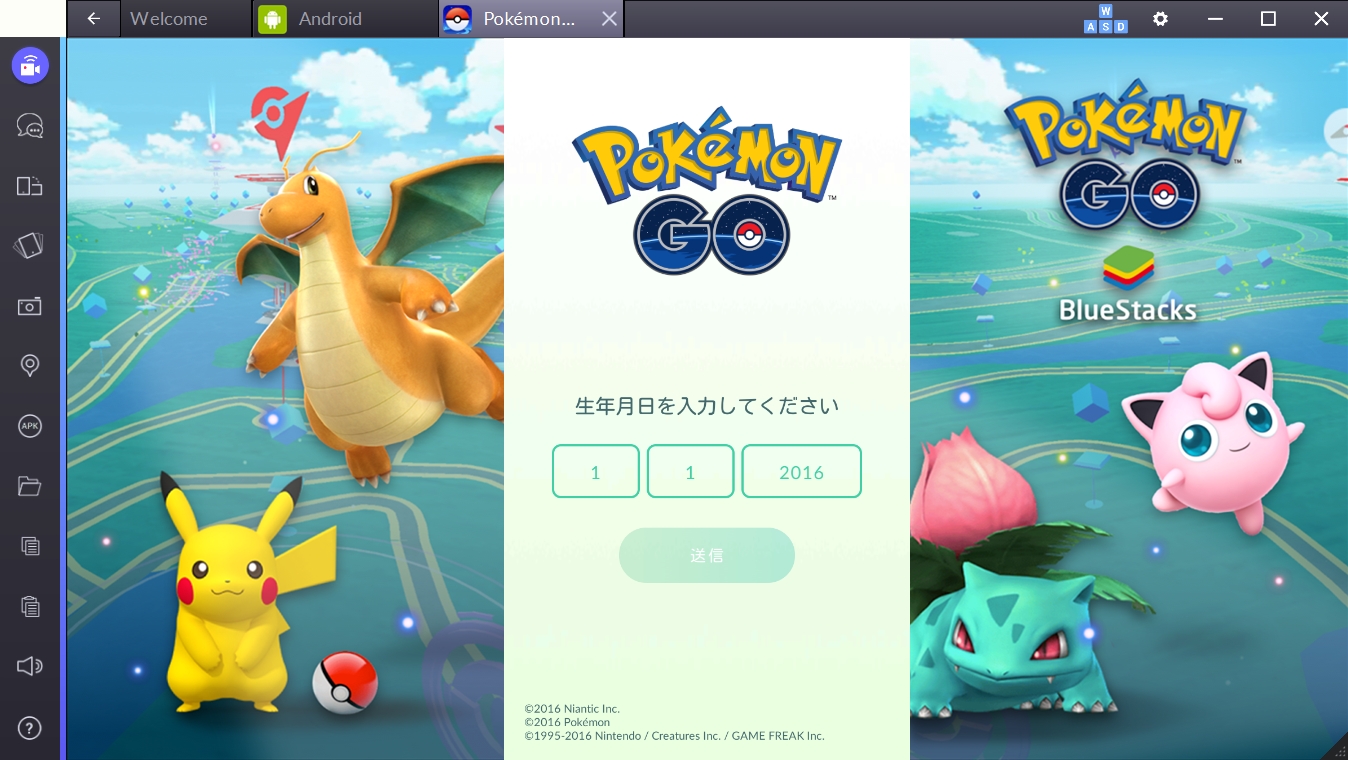This screenshot has width=1348, height=760.
Task: Click the Nintendo / Creatures Inc. copyright line
Action: click(x=674, y=736)
